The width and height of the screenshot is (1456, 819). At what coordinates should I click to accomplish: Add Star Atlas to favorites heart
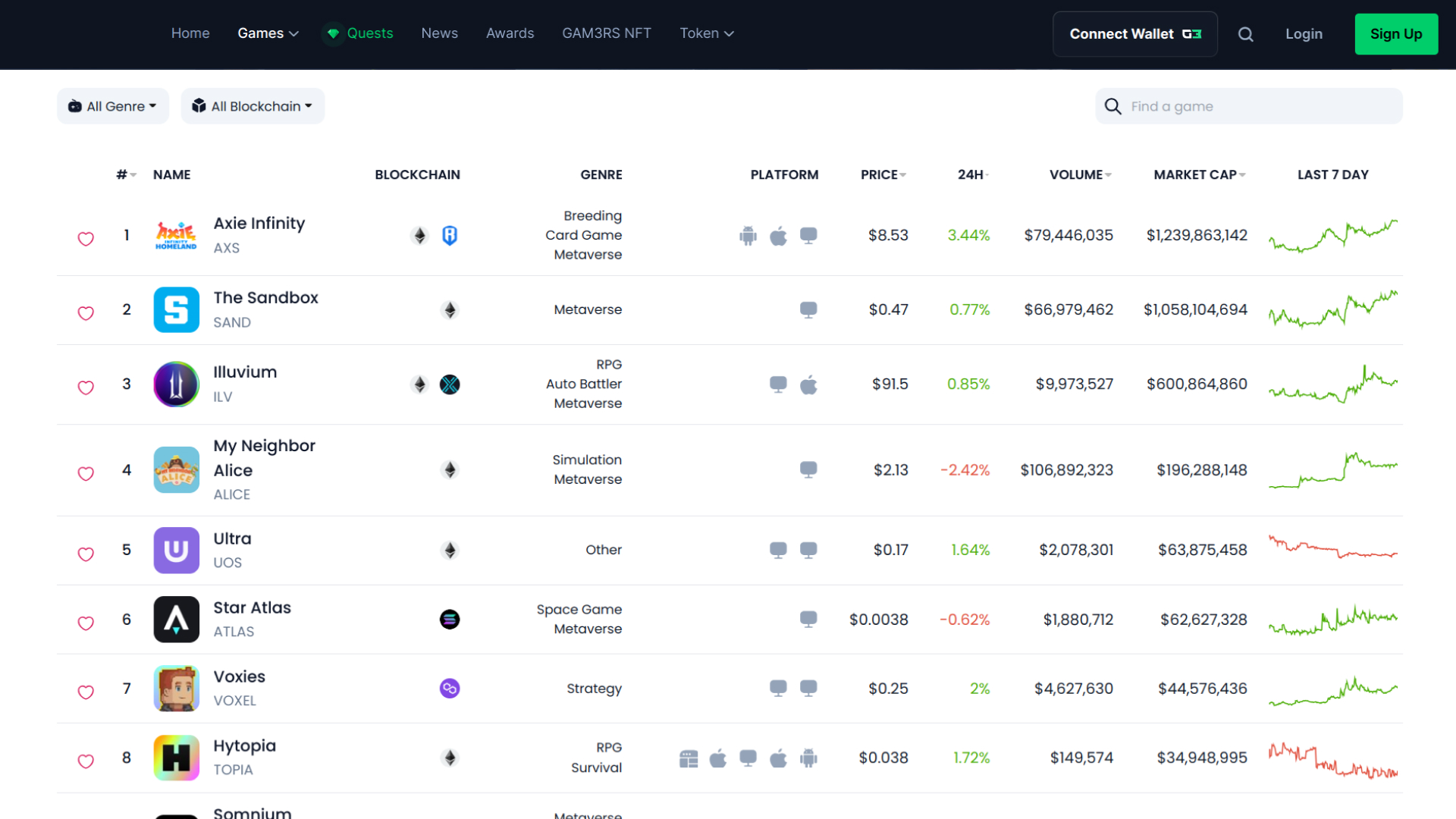(86, 623)
